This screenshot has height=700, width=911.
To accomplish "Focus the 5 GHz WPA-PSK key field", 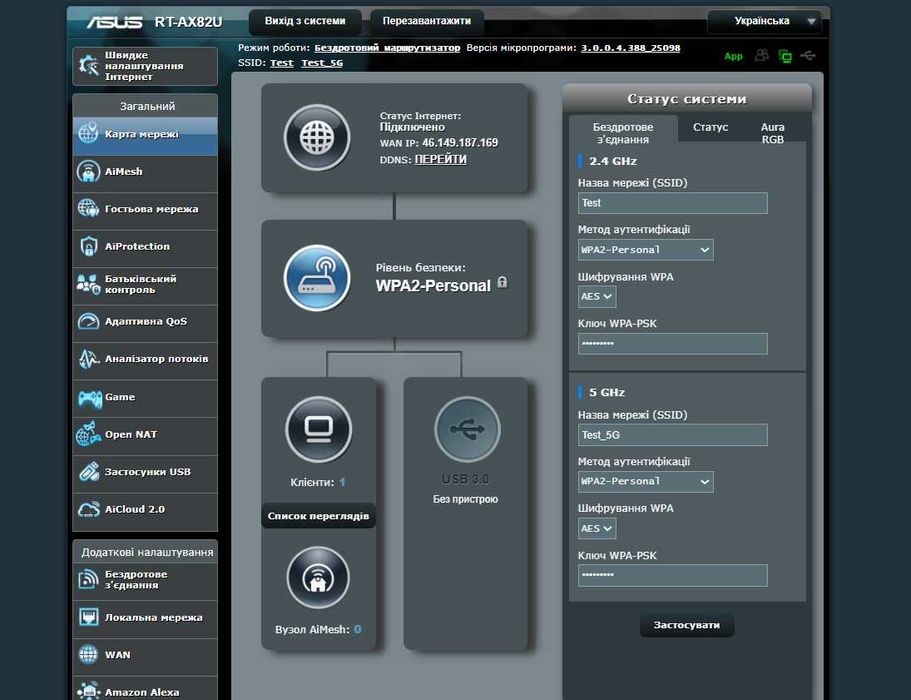I will 672,575.
